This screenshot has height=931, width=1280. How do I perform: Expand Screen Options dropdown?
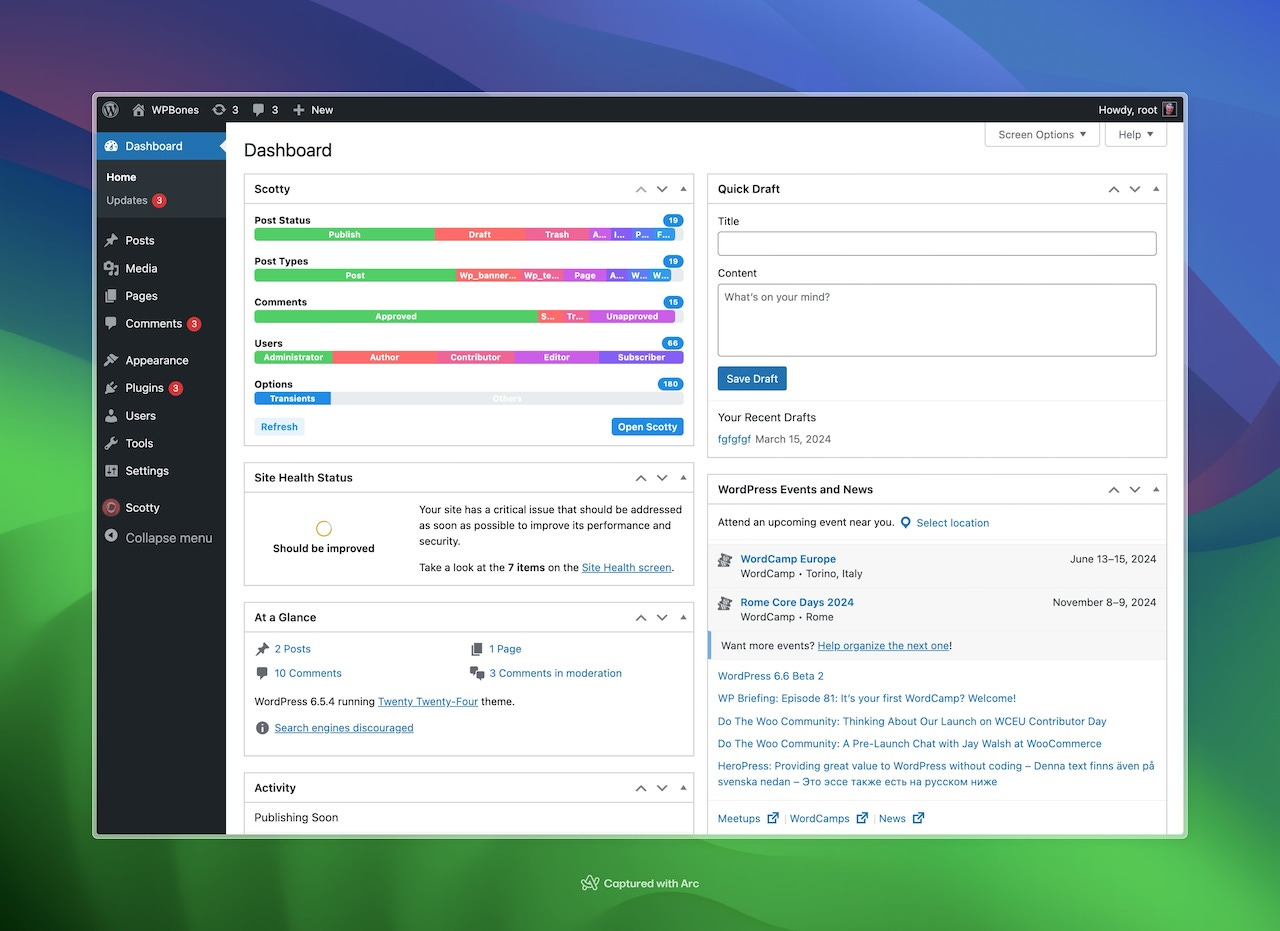coord(1042,135)
